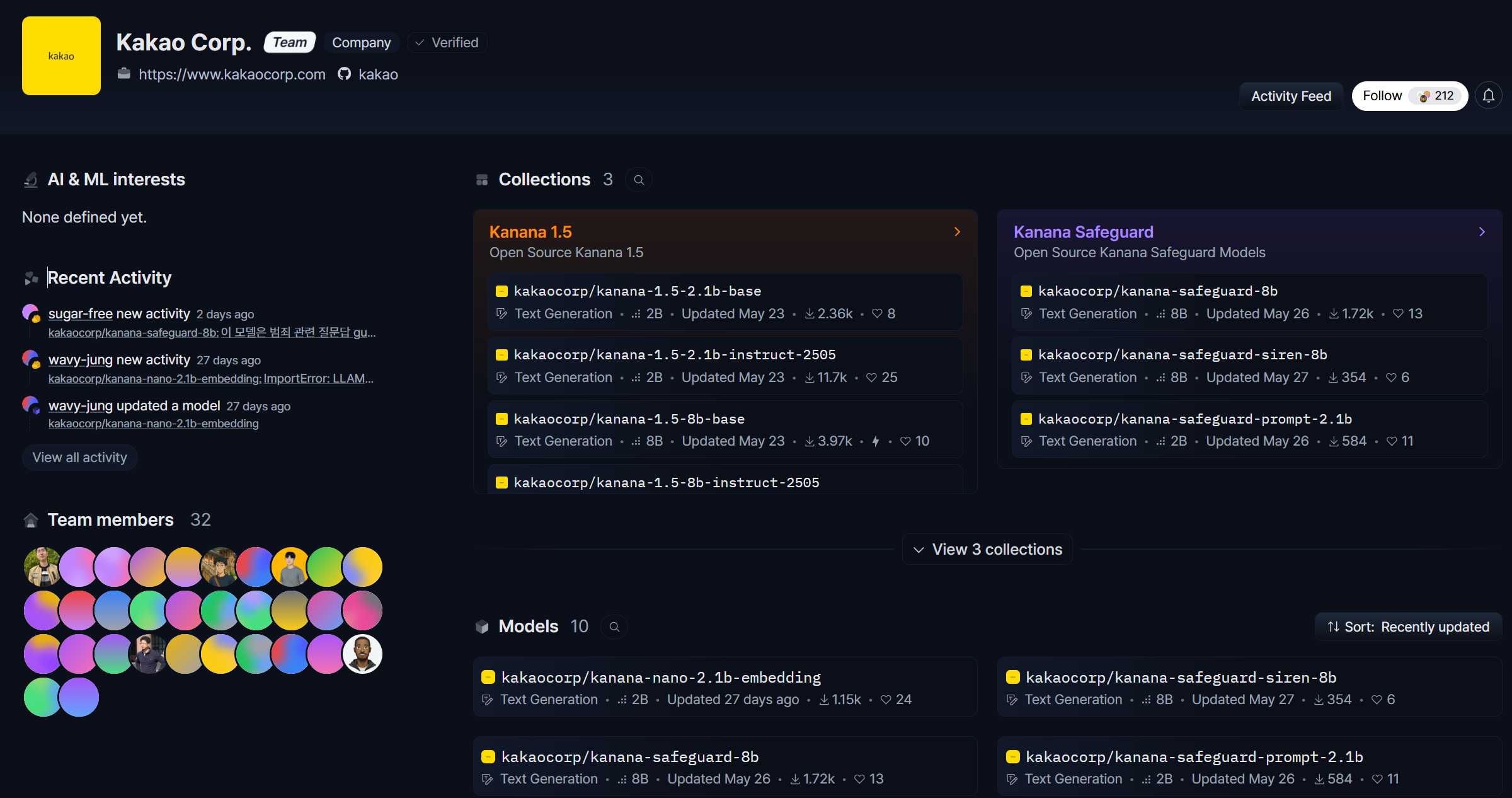Image resolution: width=1512 pixels, height=798 pixels.
Task: Open the https://www.kakaocorp.com link
Action: [232, 74]
